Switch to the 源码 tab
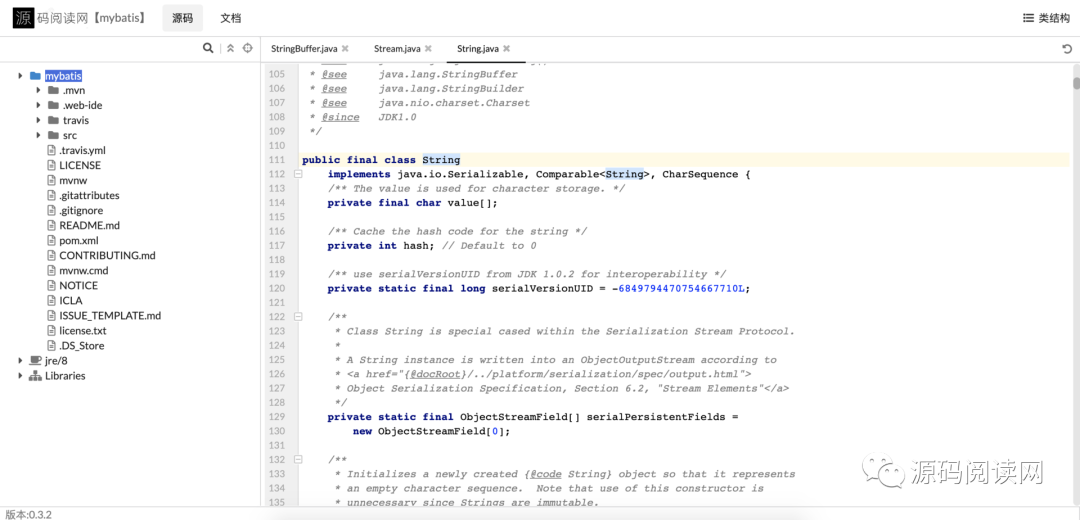 click(183, 18)
